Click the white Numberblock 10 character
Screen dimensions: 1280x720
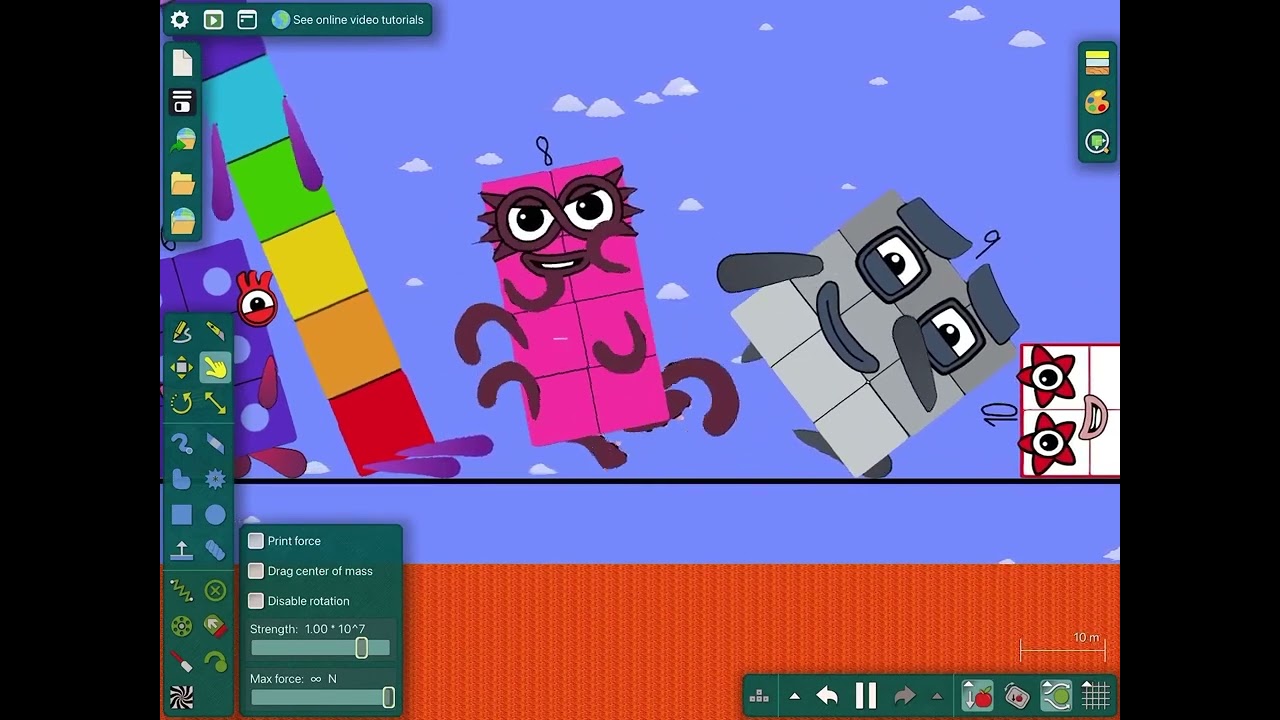pos(1070,410)
